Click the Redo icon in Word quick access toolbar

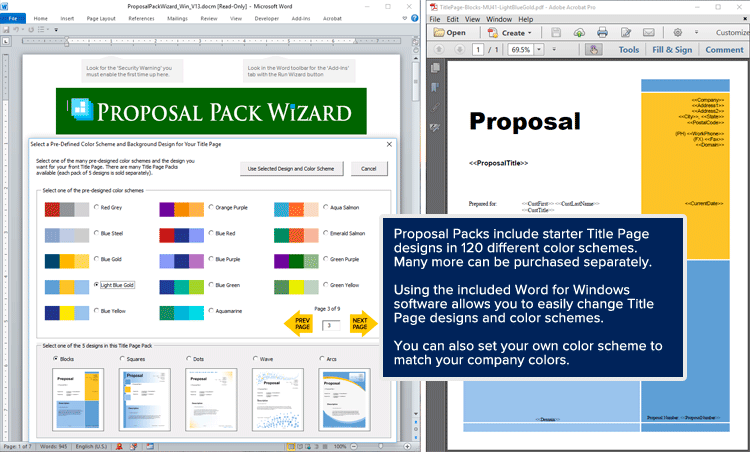(31, 30)
